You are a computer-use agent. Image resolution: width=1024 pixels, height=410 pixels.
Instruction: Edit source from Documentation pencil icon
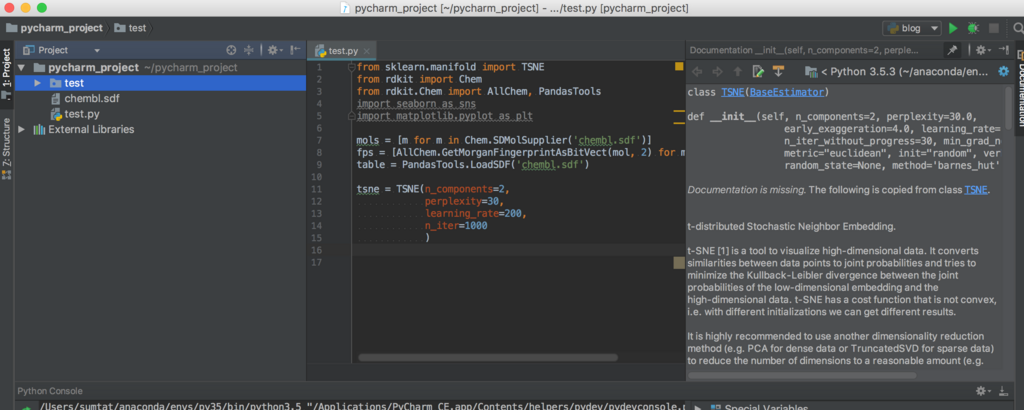(x=758, y=71)
